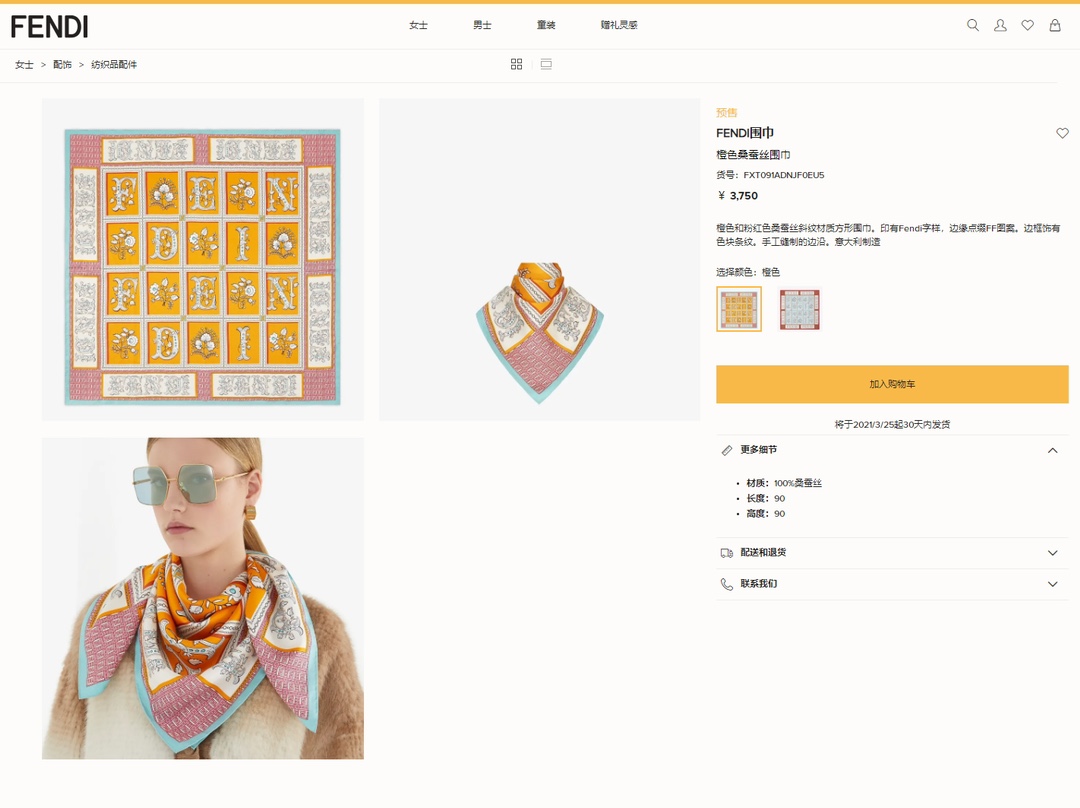This screenshot has width=1080, height=808.
Task: Switch to single-column view layout icon
Action: coord(546,64)
